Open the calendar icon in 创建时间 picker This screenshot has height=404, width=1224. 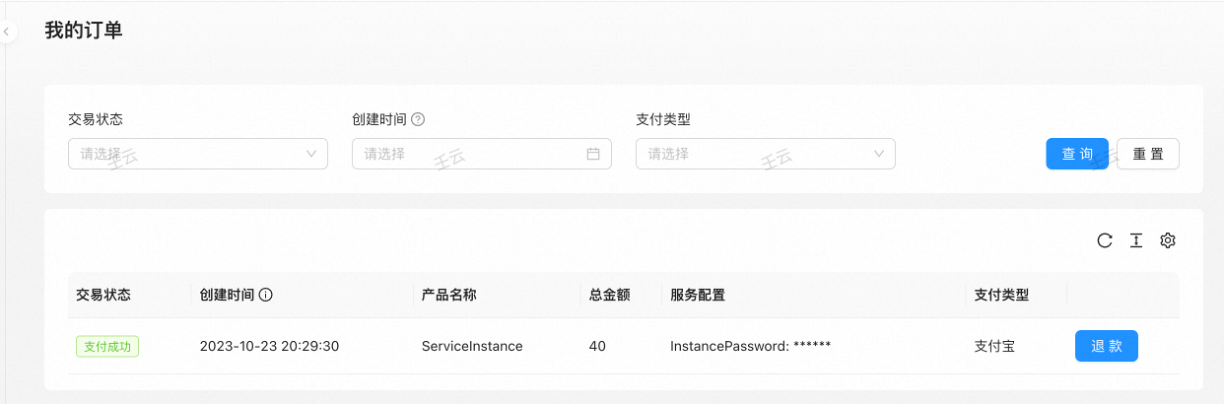(592, 154)
